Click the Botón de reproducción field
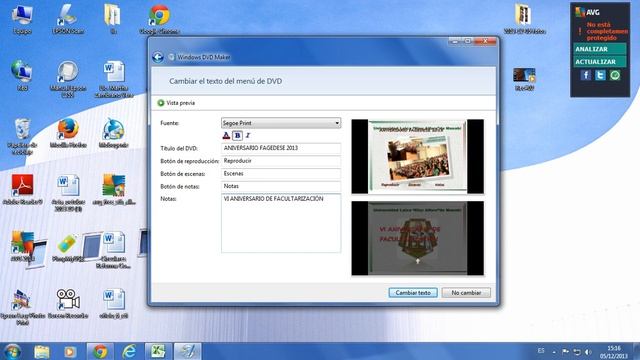Image resolution: width=640 pixels, height=360 pixels. point(281,161)
